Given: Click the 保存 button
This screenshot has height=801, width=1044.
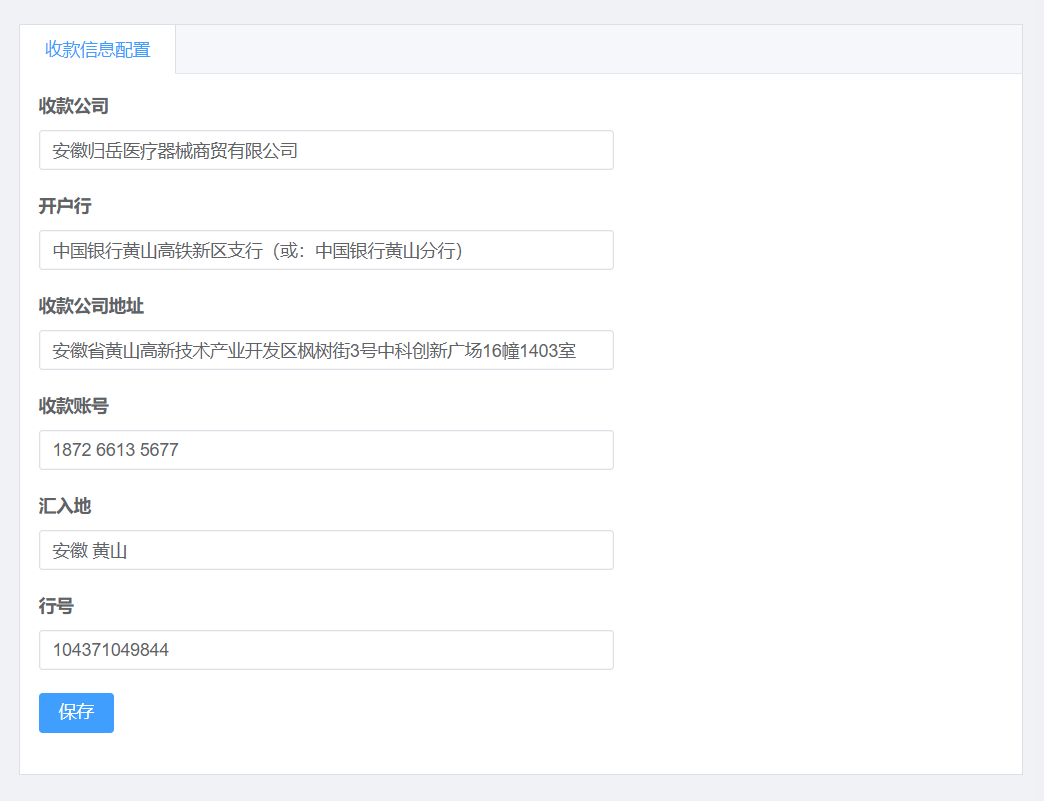Looking at the screenshot, I should pyautogui.click(x=77, y=712).
